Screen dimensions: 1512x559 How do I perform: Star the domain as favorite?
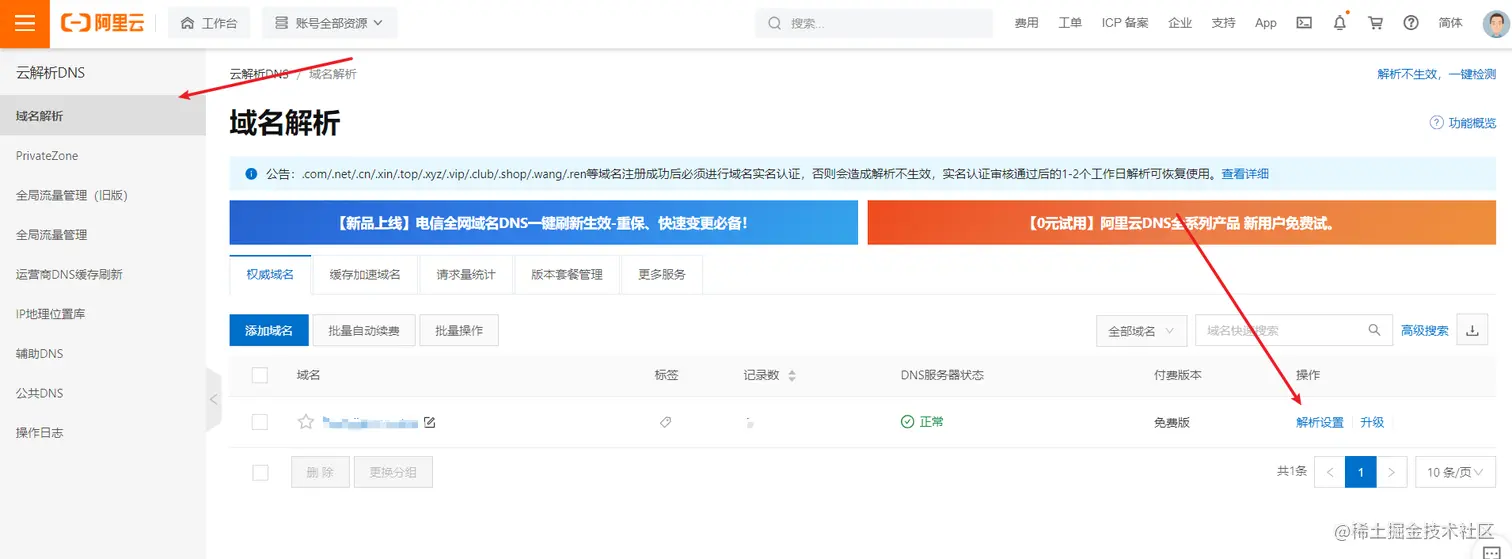click(x=306, y=422)
